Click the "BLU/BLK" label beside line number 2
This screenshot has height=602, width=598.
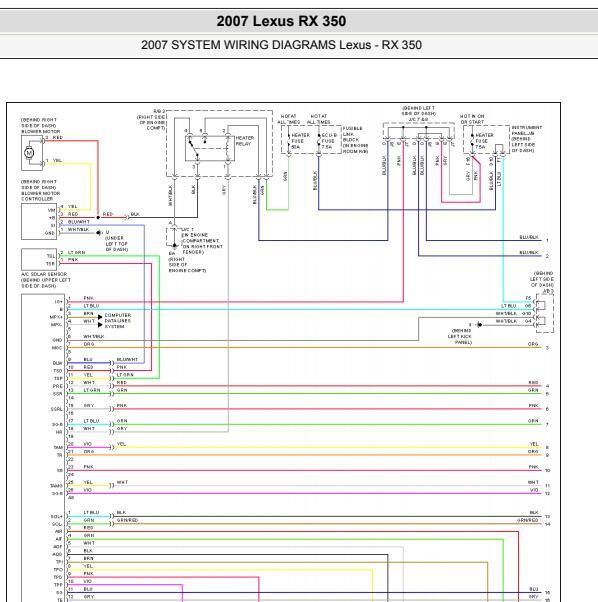click(x=529, y=252)
